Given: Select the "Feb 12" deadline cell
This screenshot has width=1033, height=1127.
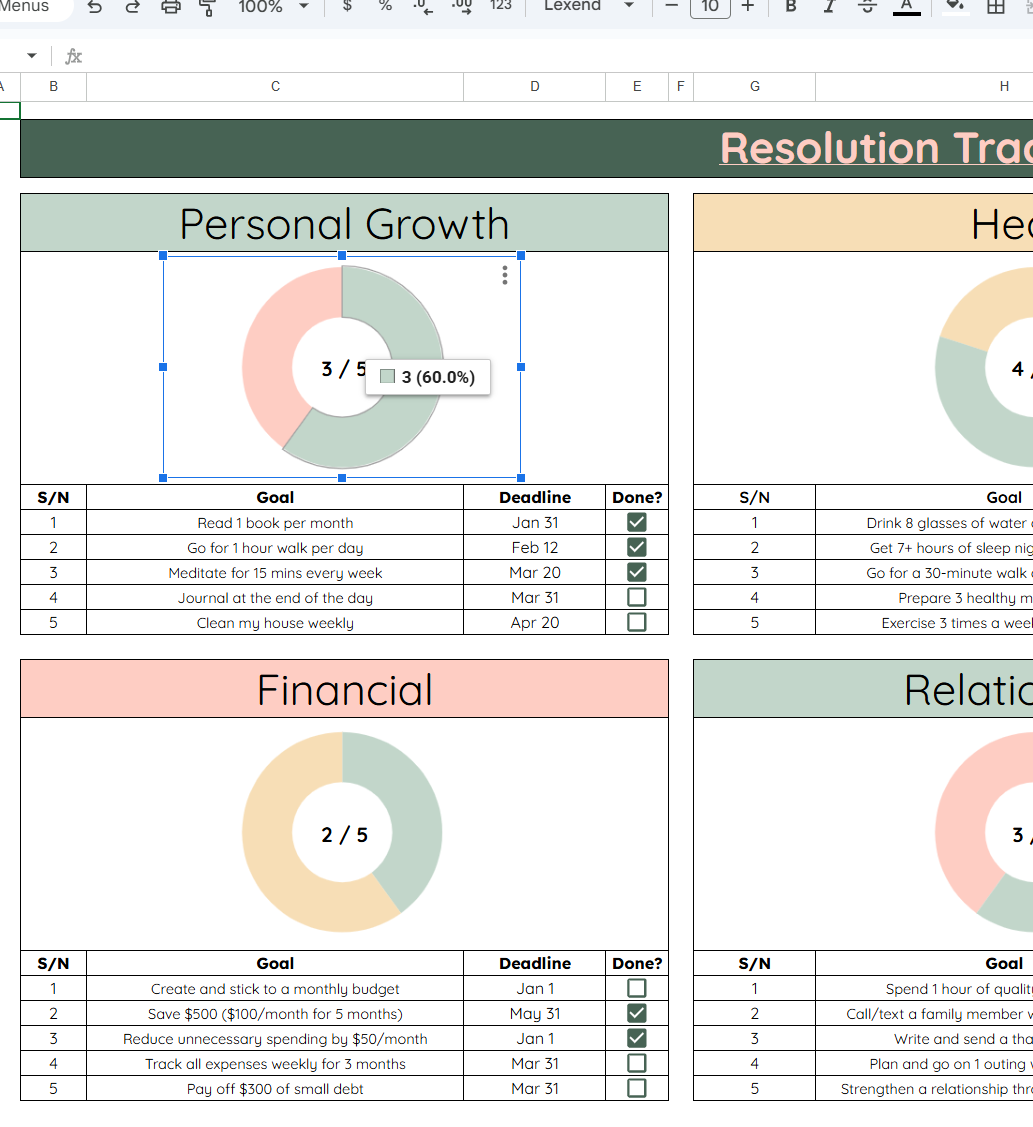Looking at the screenshot, I should pyautogui.click(x=535, y=548).
